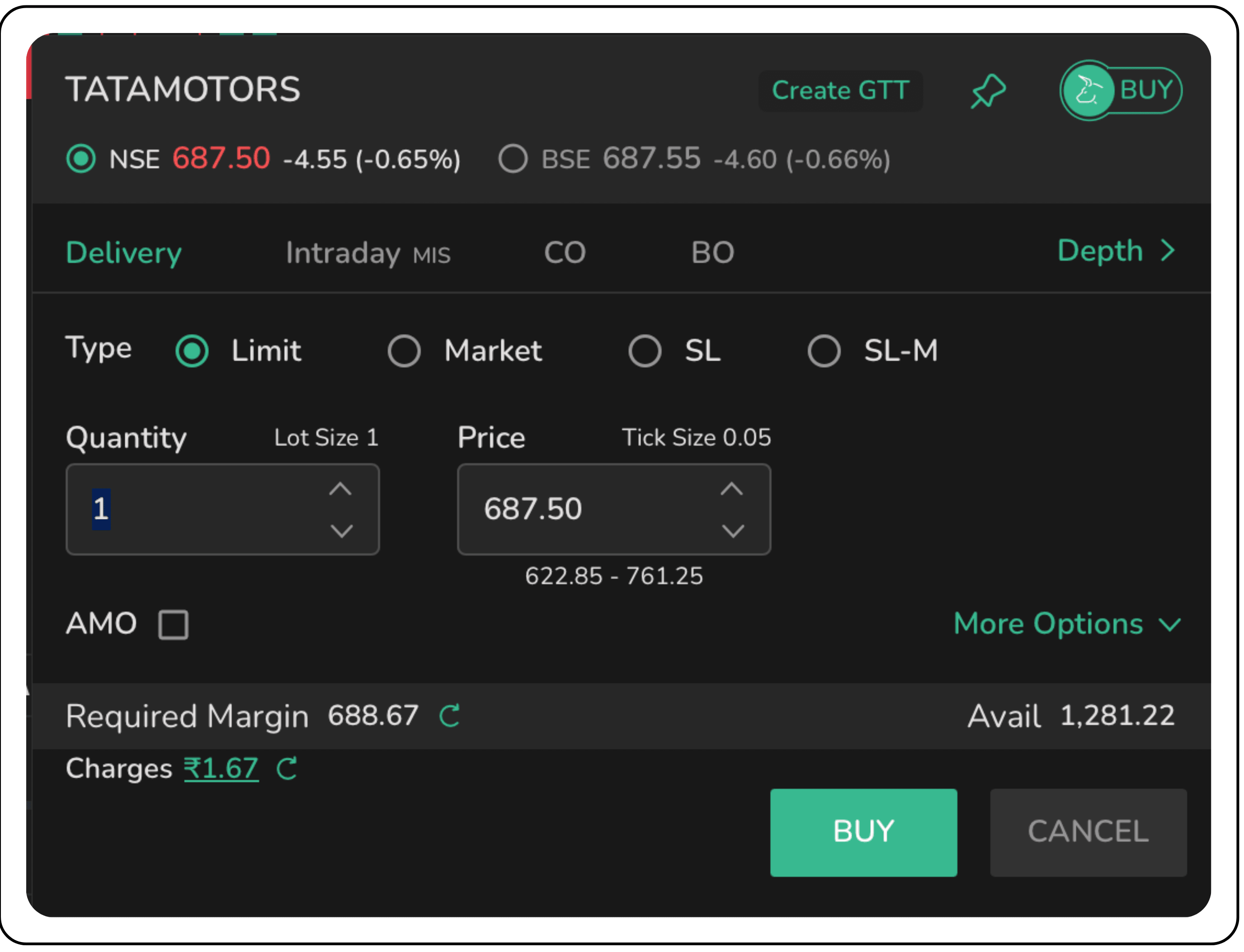Increase quantity with the up arrow

[x=341, y=489]
